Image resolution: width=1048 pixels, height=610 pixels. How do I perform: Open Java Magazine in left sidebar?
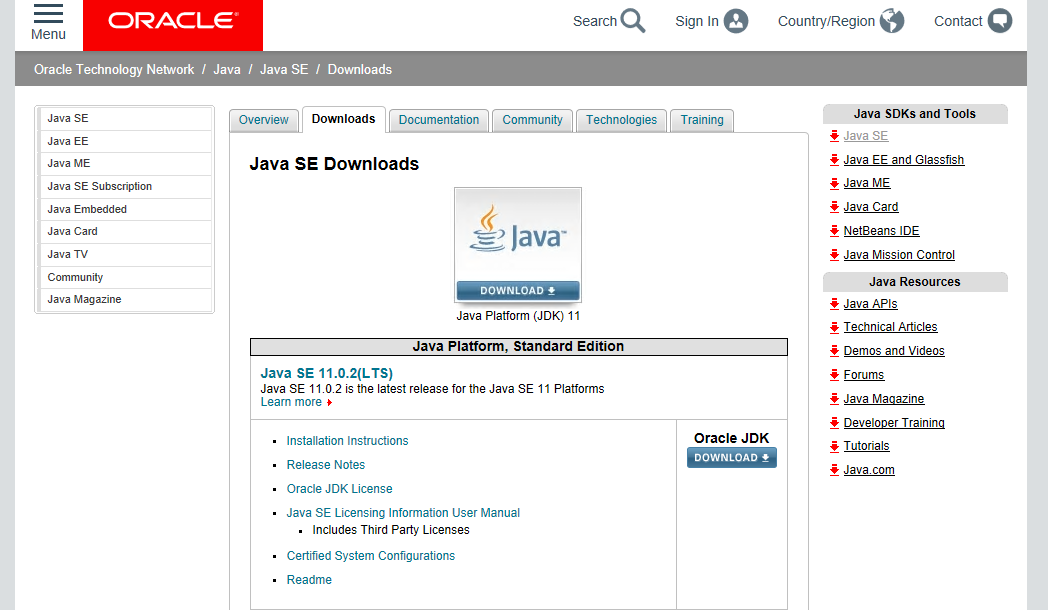(125, 300)
